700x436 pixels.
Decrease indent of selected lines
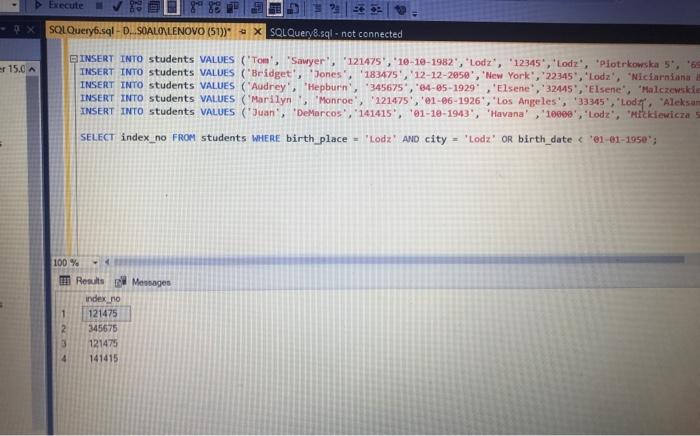coord(359,9)
